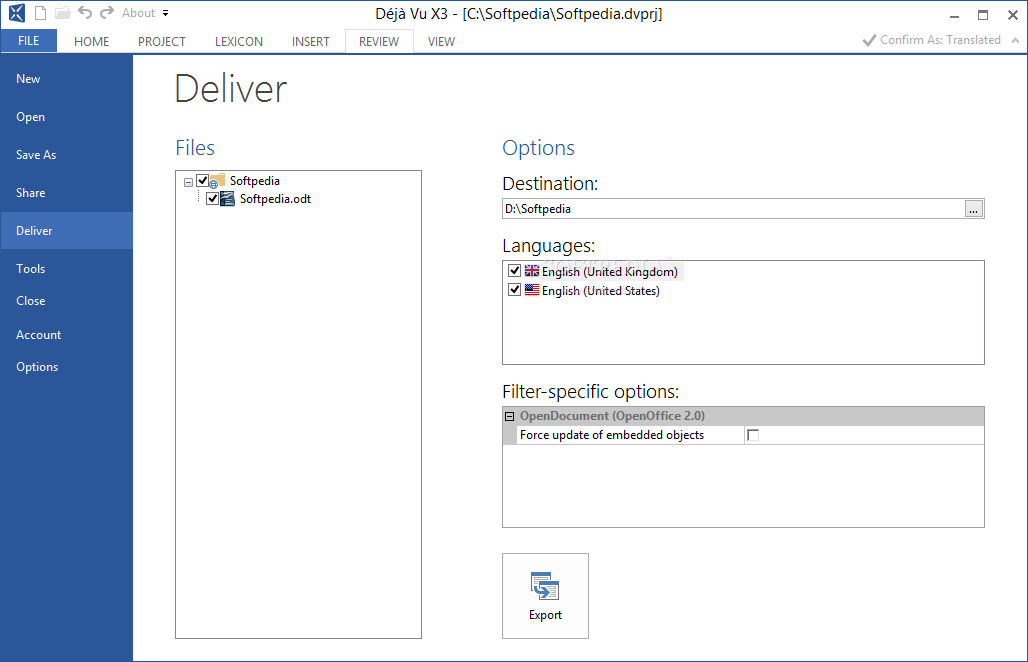
Task: Select English (United Kingdom) language row
Action: [610, 271]
